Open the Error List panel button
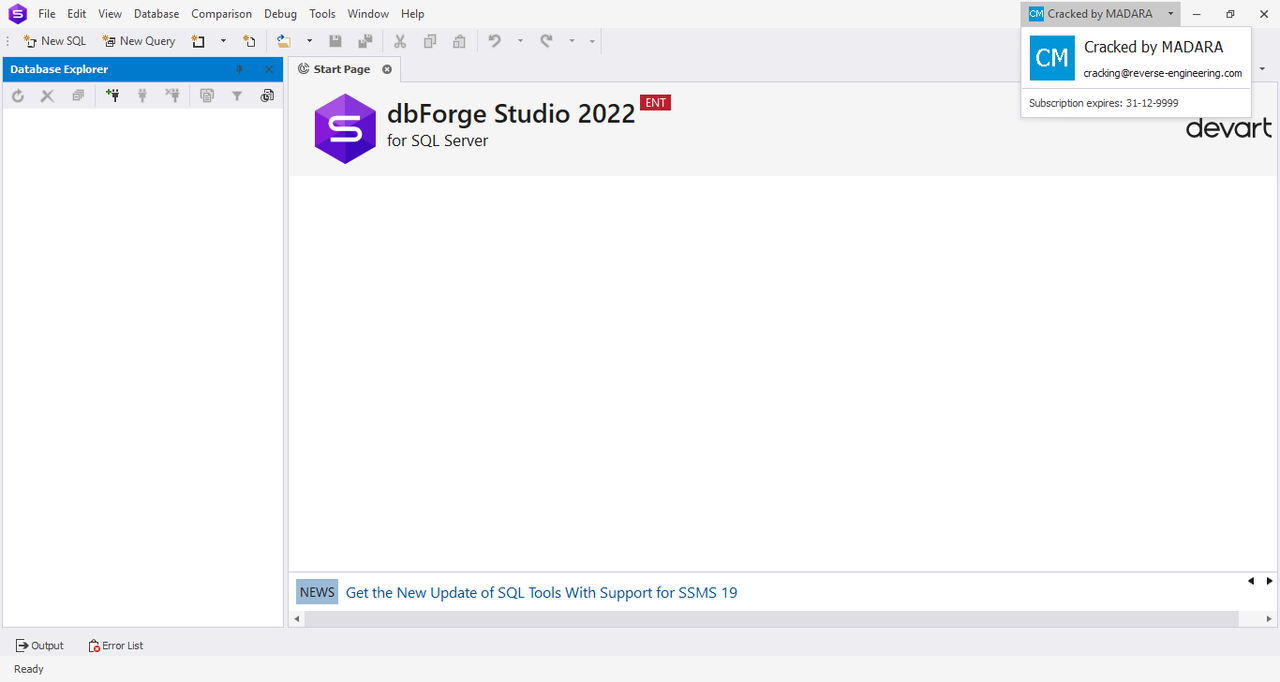Screen dimensions: 1280x682 click(x=115, y=646)
